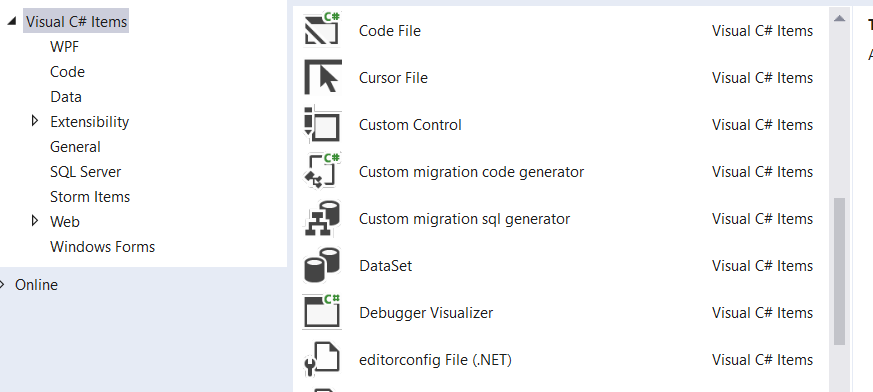Select the Extensibility category label

[x=90, y=122]
